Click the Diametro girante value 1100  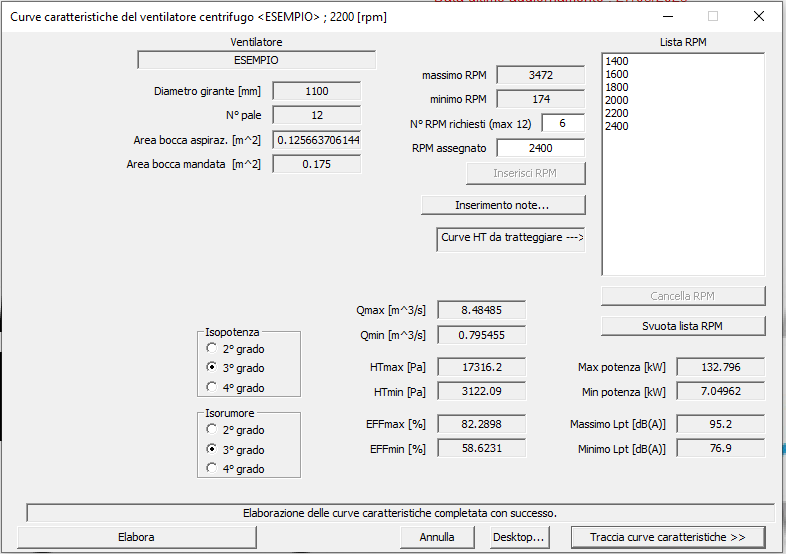pos(317,91)
